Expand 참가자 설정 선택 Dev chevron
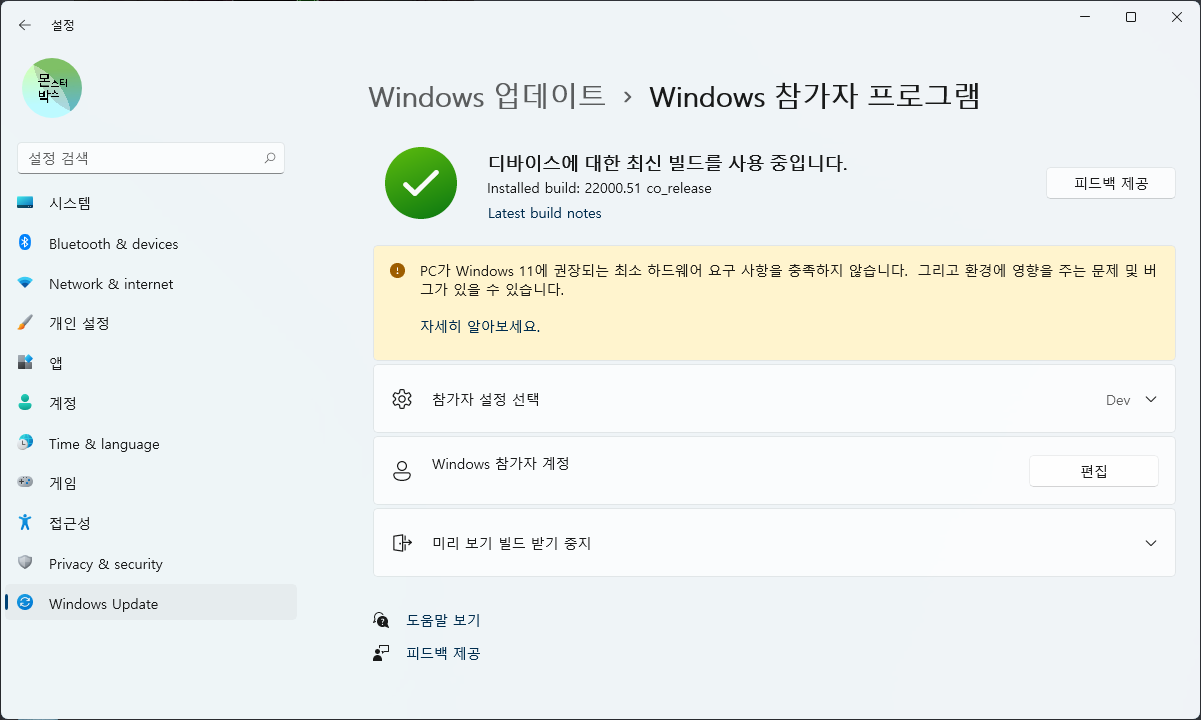 click(x=1151, y=399)
